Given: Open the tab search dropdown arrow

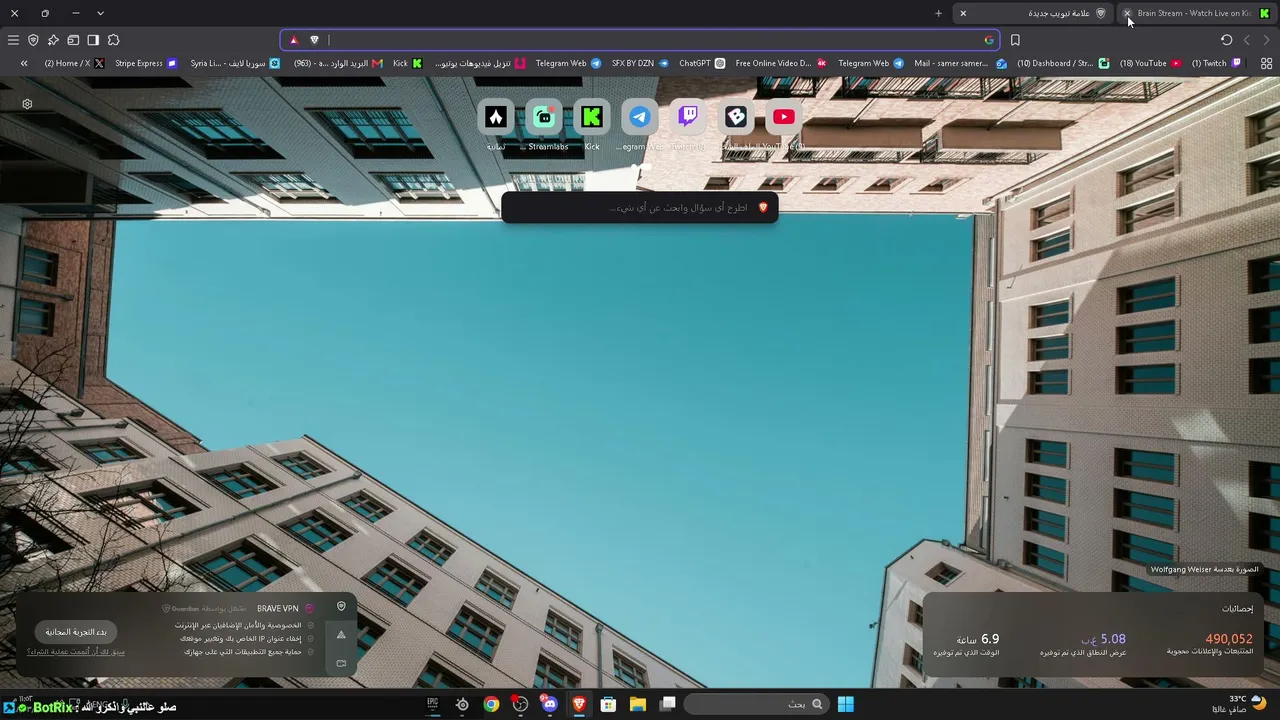Looking at the screenshot, I should tap(100, 13).
